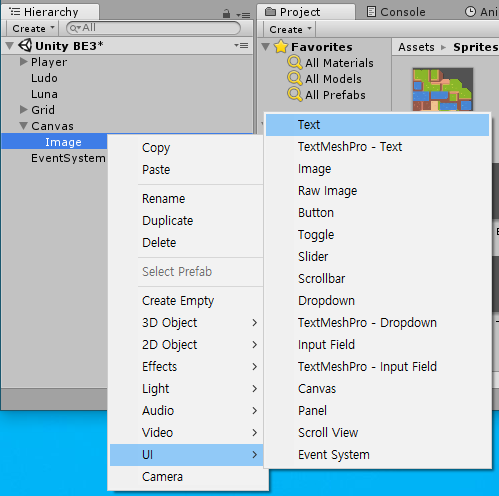Screen dimensions: 499x496
Task: Choose Delete in the context menu
Action: click(x=186, y=243)
